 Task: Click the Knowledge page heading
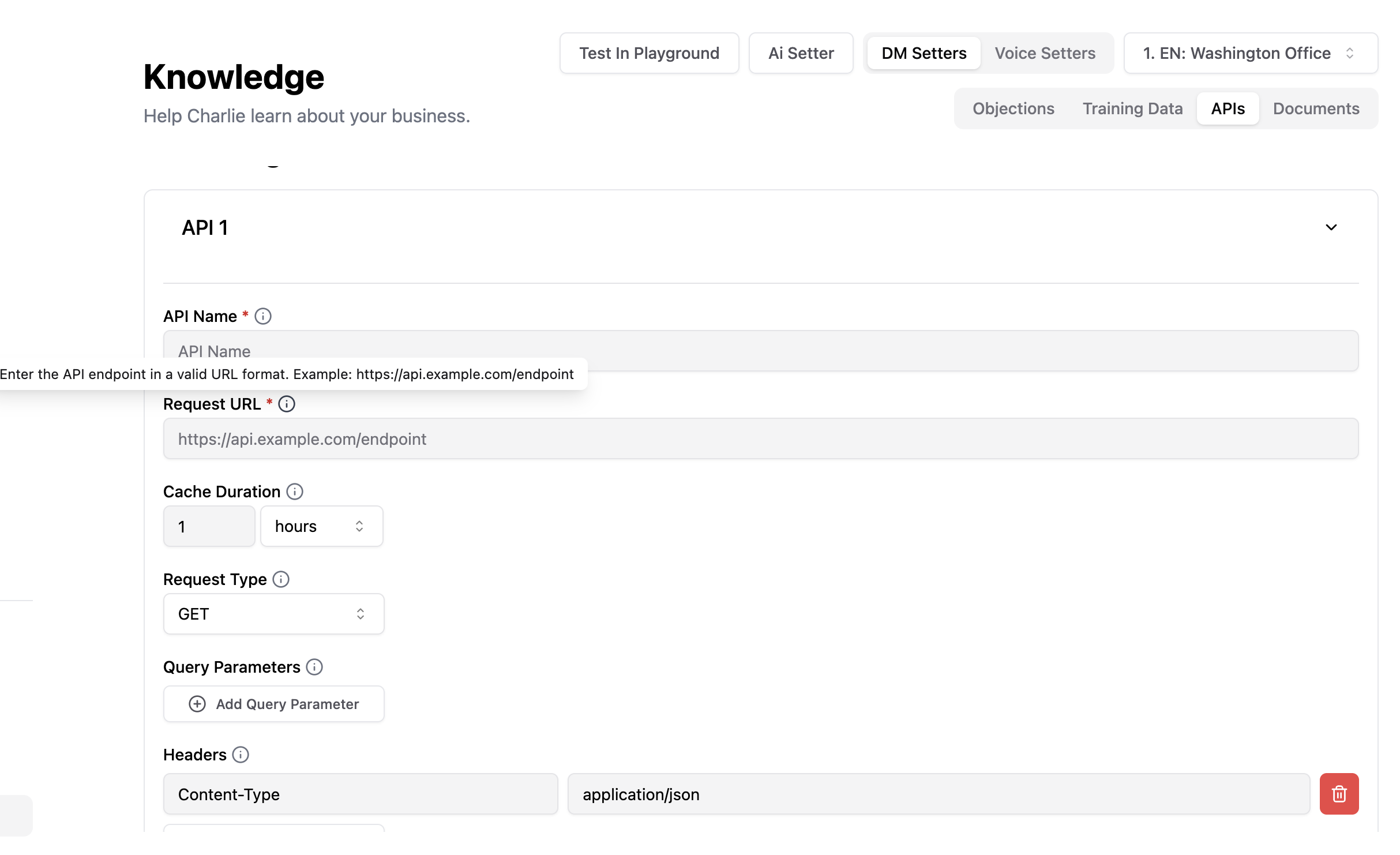(234, 77)
